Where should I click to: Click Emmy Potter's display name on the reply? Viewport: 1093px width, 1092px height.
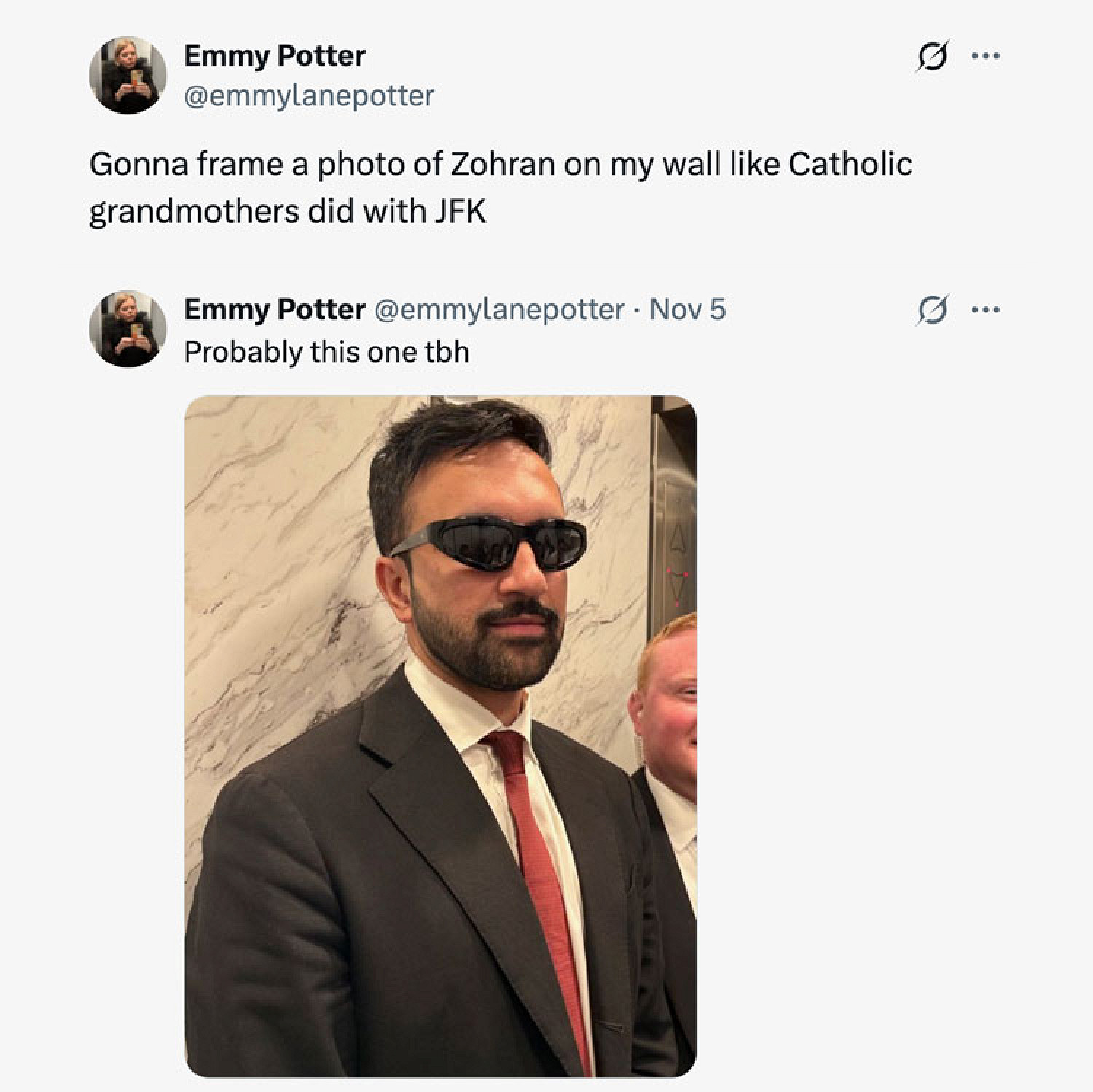274,310
